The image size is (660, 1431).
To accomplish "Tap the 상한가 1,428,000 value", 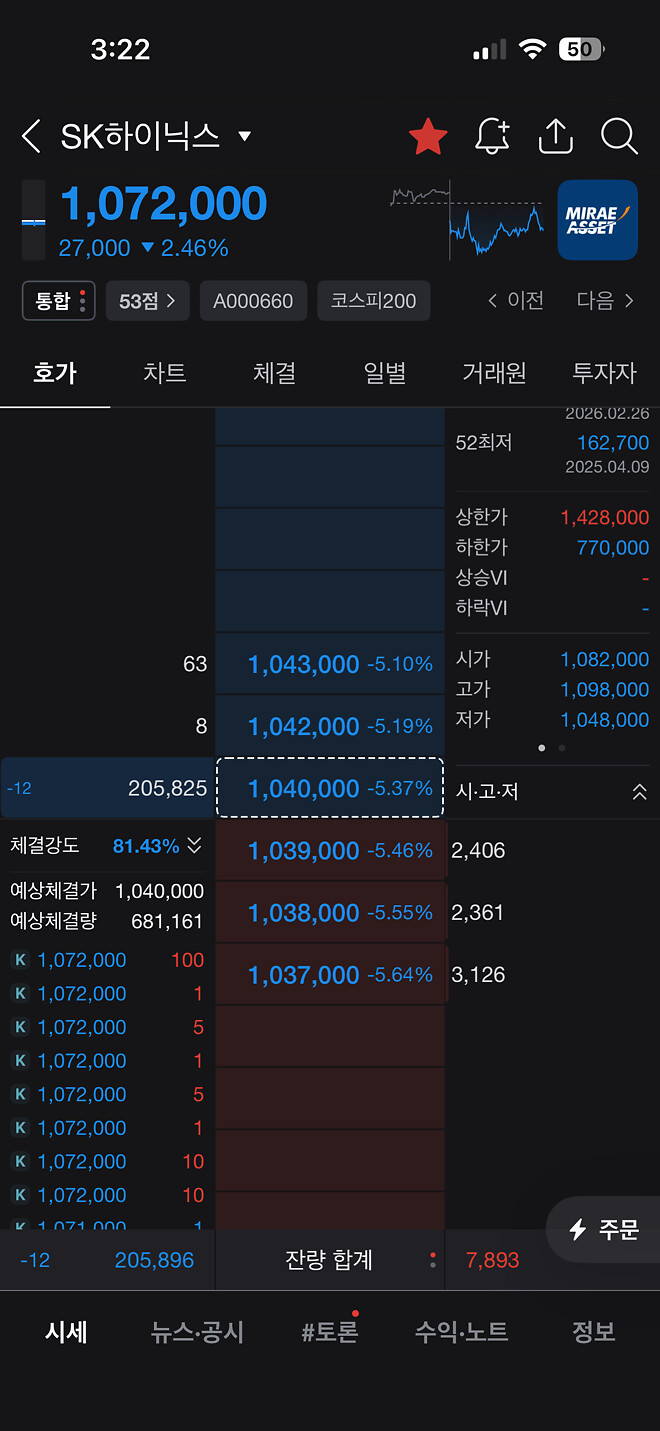I will point(605,517).
